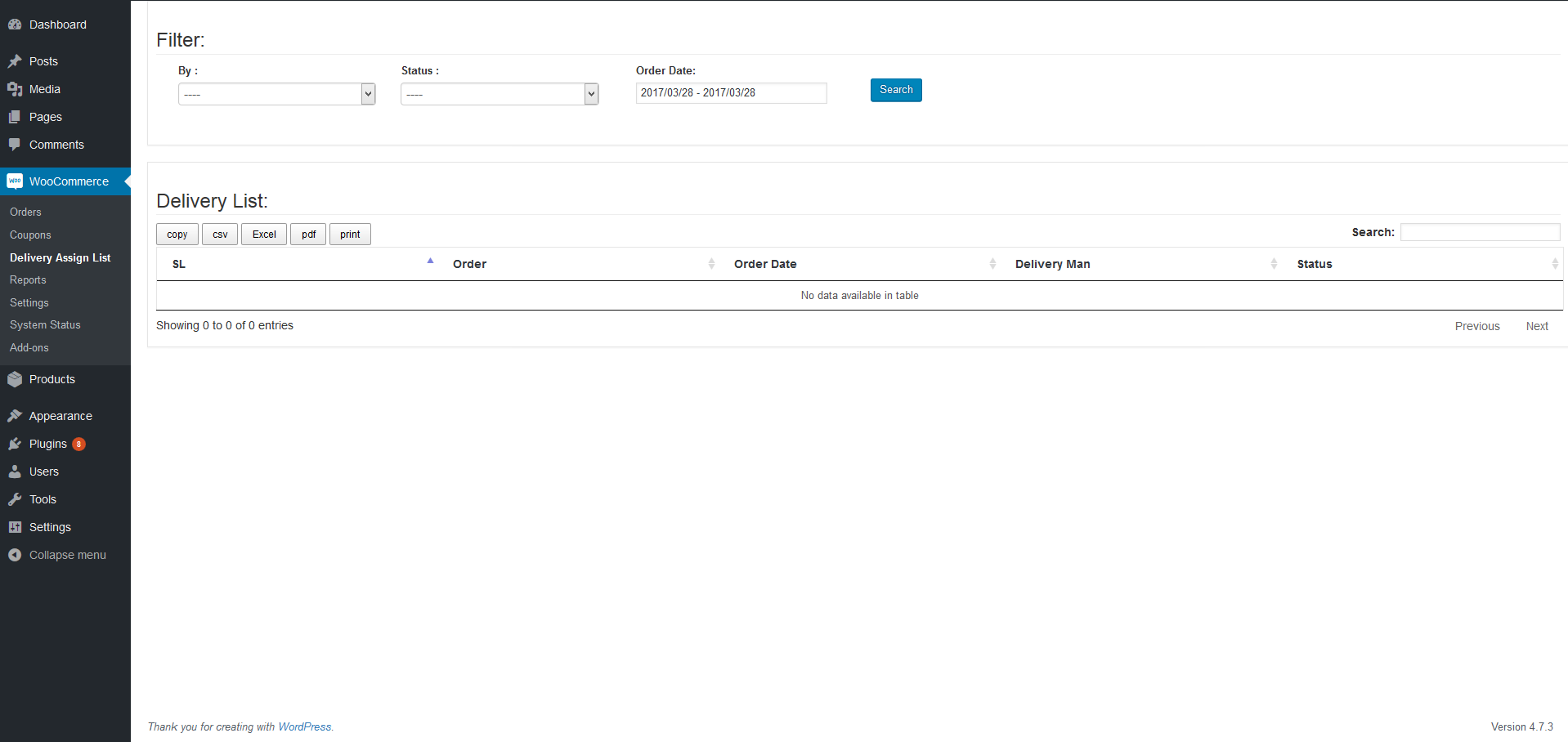Viewport: 1568px width, 742px height.
Task: Go to the WooCommerce Reports submenu
Action: click(28, 279)
